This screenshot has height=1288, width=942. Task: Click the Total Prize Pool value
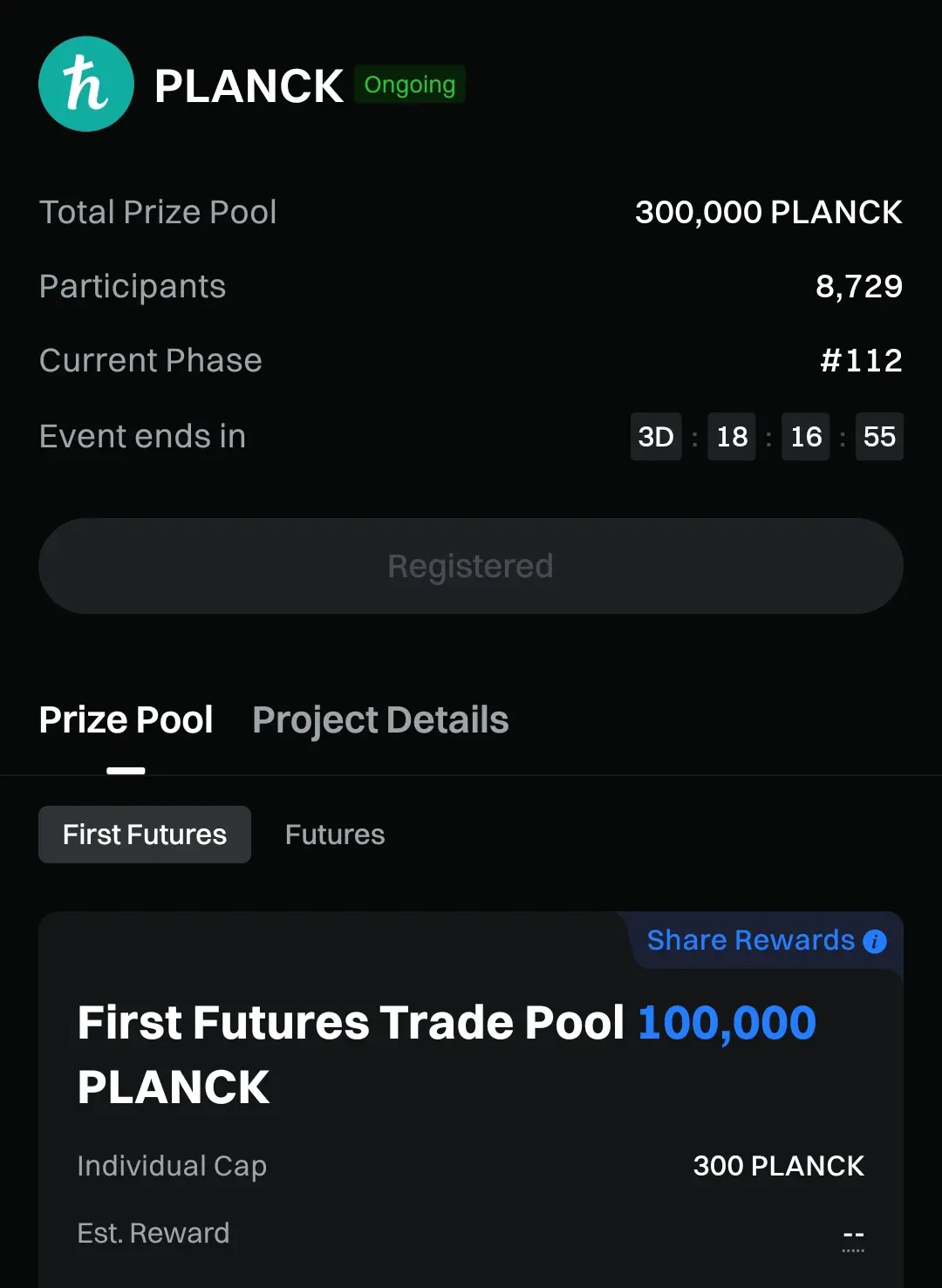point(768,212)
